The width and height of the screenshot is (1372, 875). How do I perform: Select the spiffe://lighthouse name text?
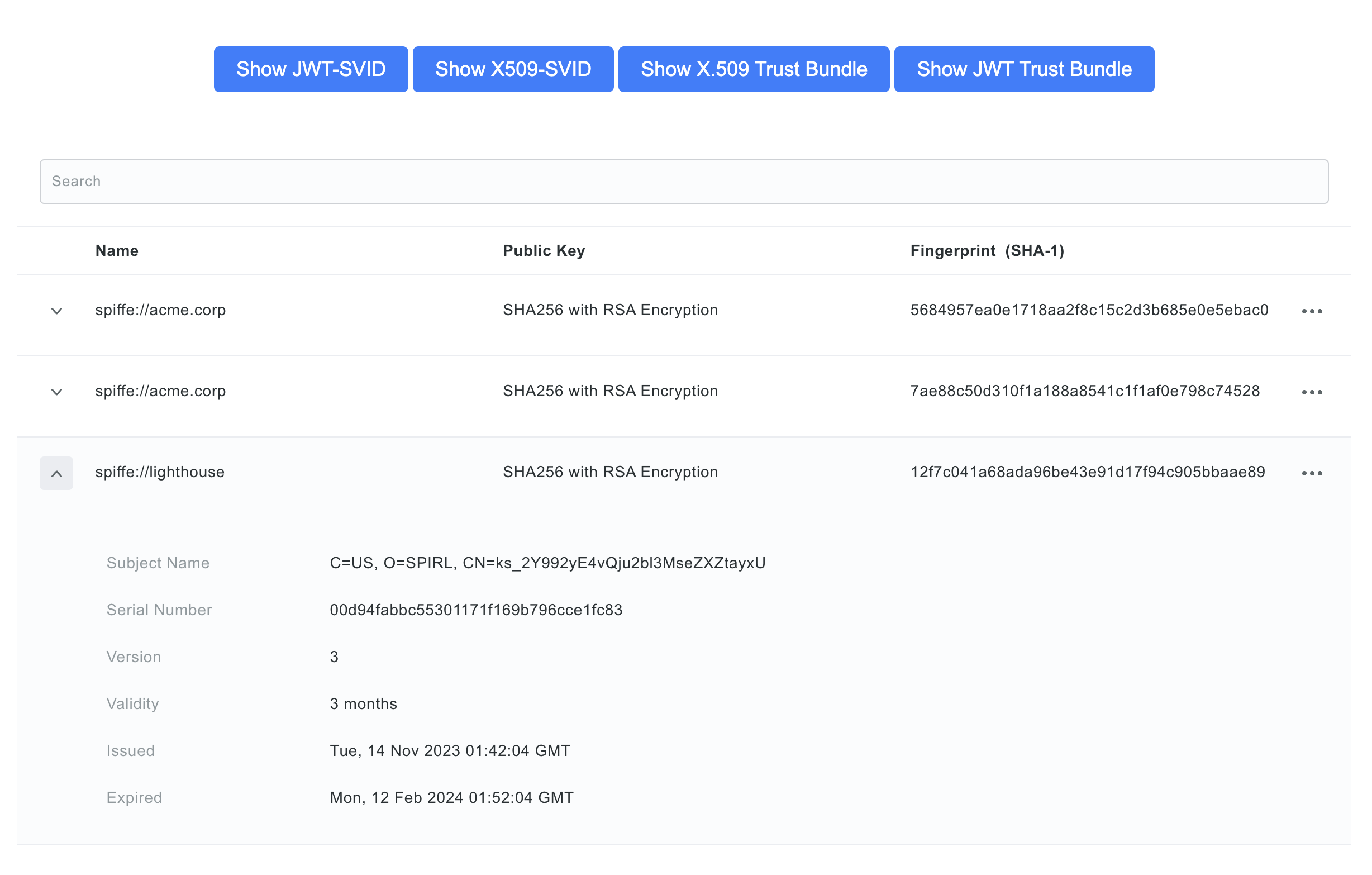coord(160,472)
